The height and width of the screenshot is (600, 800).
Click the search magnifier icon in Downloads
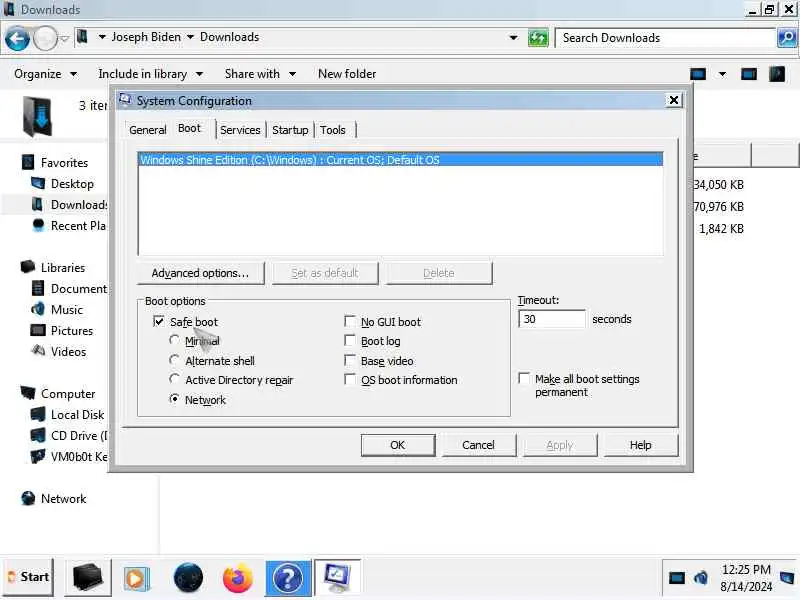tap(787, 38)
